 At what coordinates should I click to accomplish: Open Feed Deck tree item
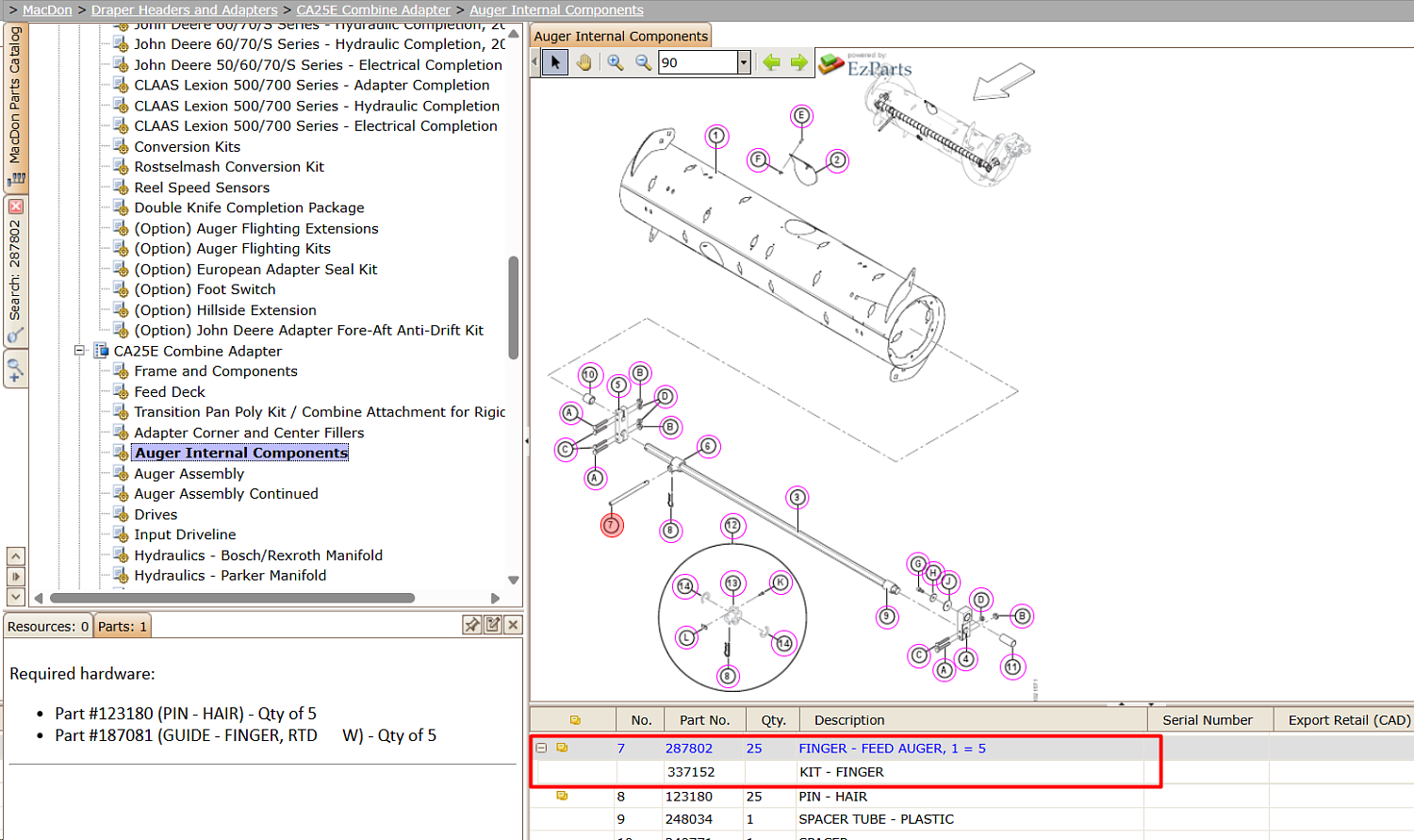coord(170,392)
